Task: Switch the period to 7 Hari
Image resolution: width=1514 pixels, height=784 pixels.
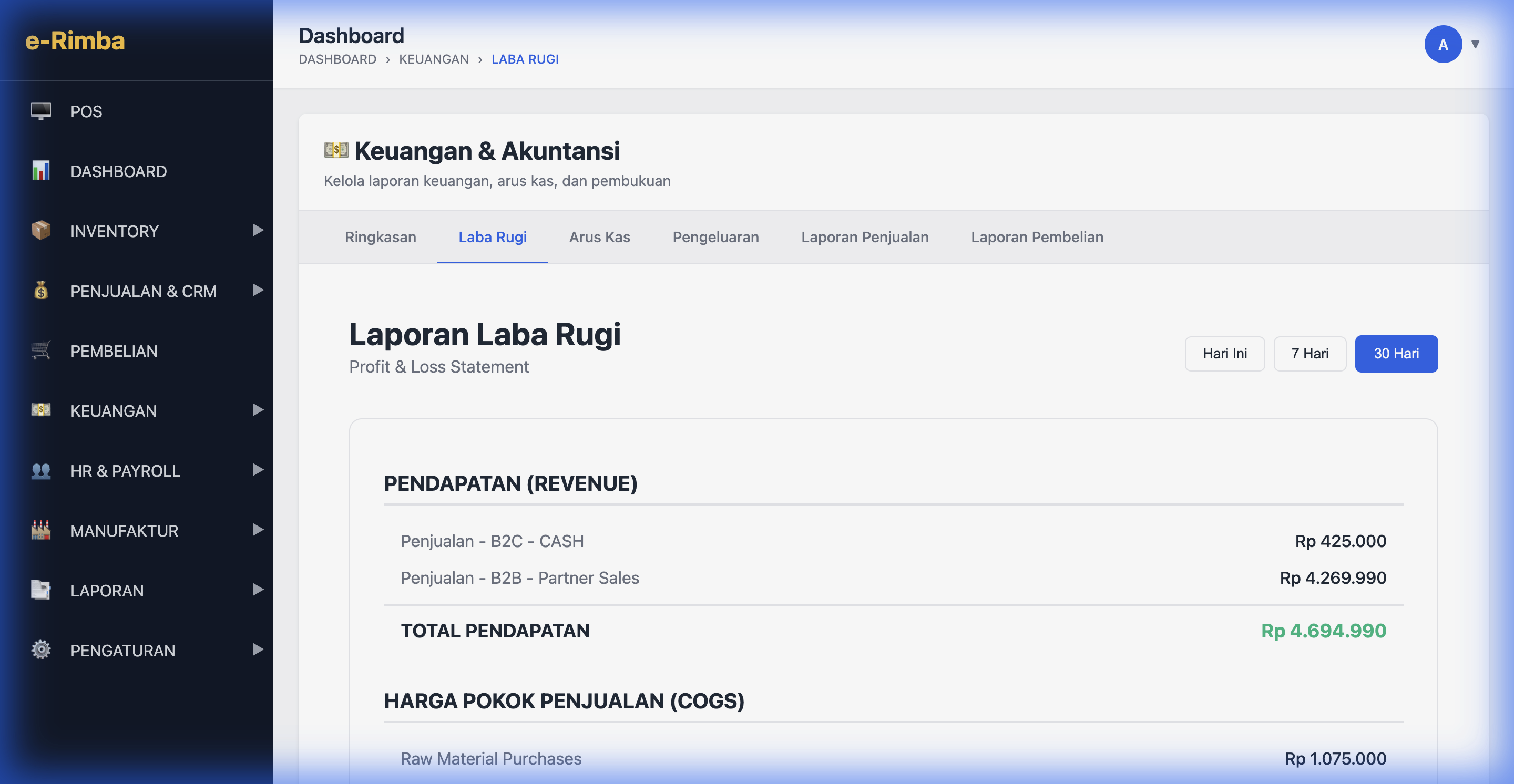Action: click(1310, 354)
